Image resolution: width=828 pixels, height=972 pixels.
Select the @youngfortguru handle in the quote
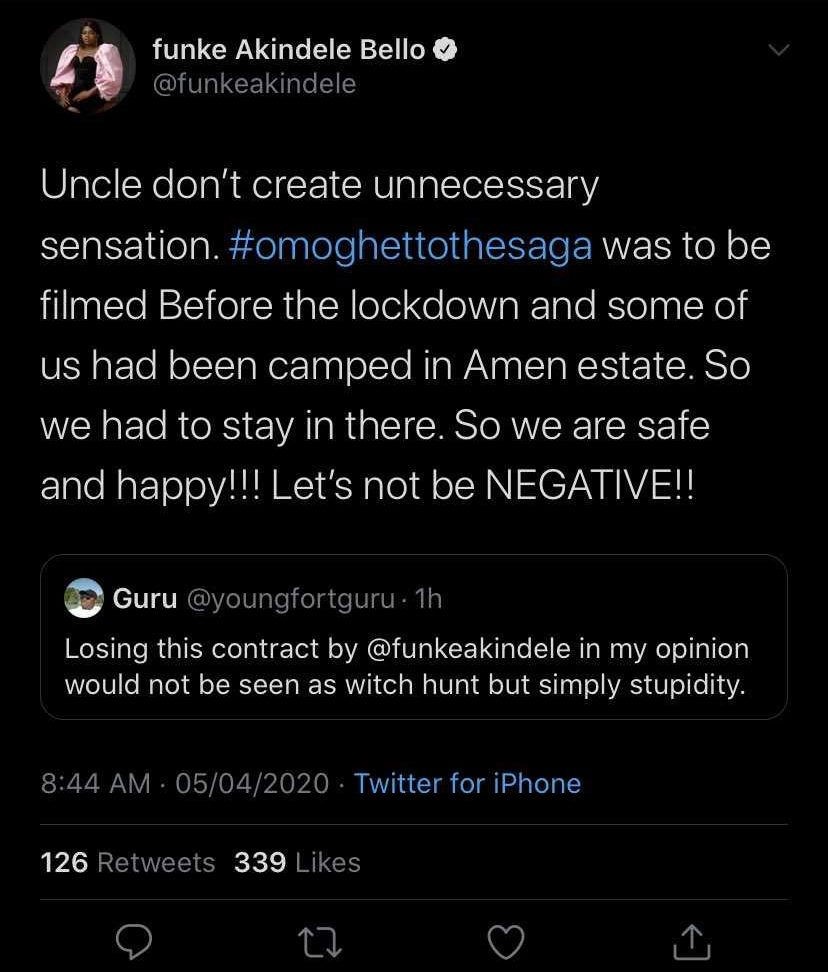[290, 598]
